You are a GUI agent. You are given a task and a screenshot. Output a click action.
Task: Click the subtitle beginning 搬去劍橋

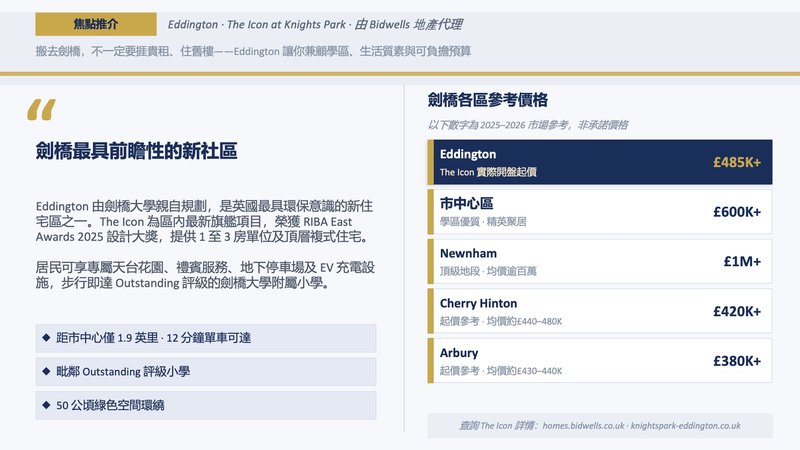[x=253, y=51]
